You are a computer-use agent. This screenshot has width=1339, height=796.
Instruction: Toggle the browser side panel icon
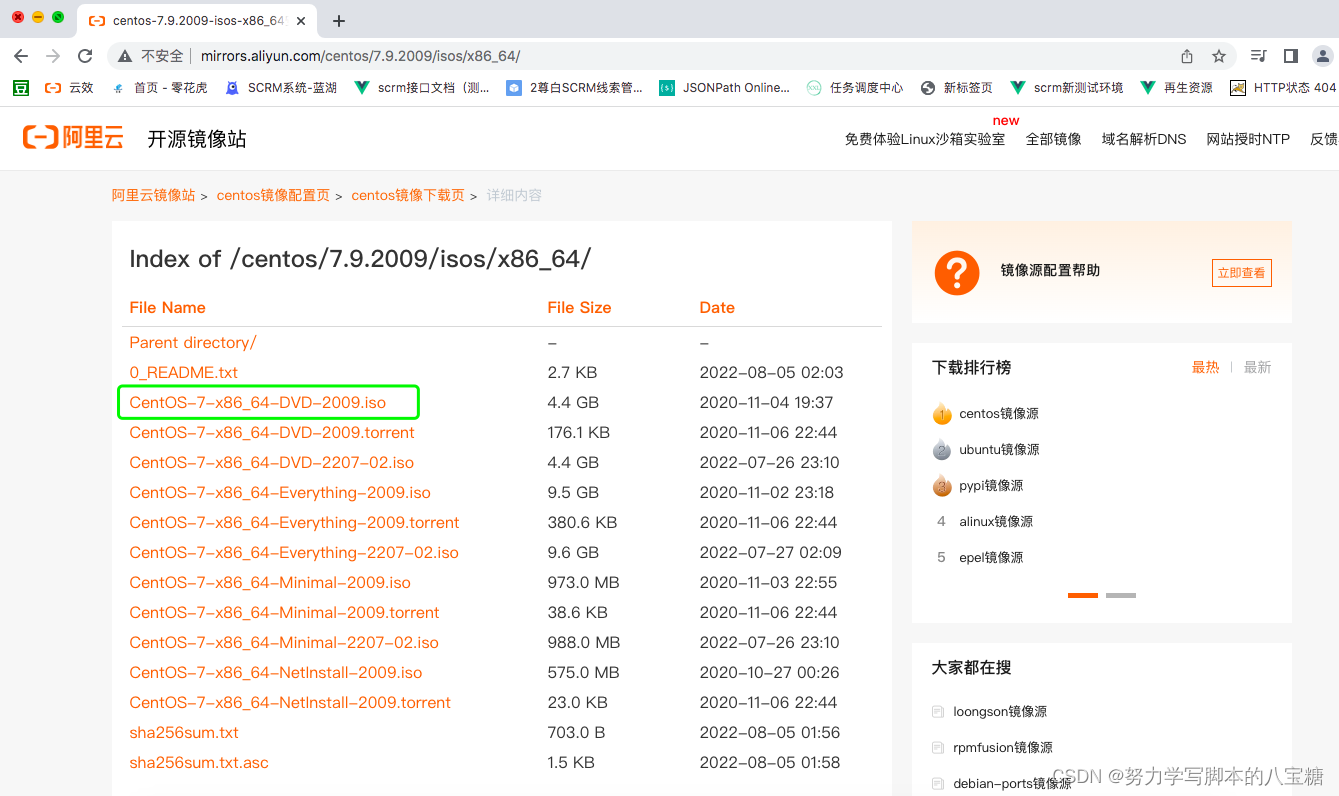(x=1291, y=56)
